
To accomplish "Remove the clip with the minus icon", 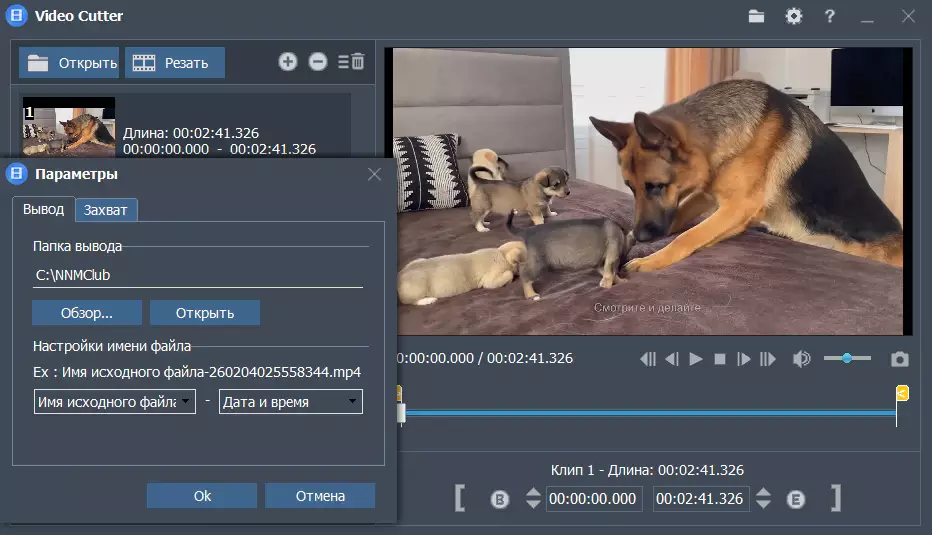I will click(318, 62).
